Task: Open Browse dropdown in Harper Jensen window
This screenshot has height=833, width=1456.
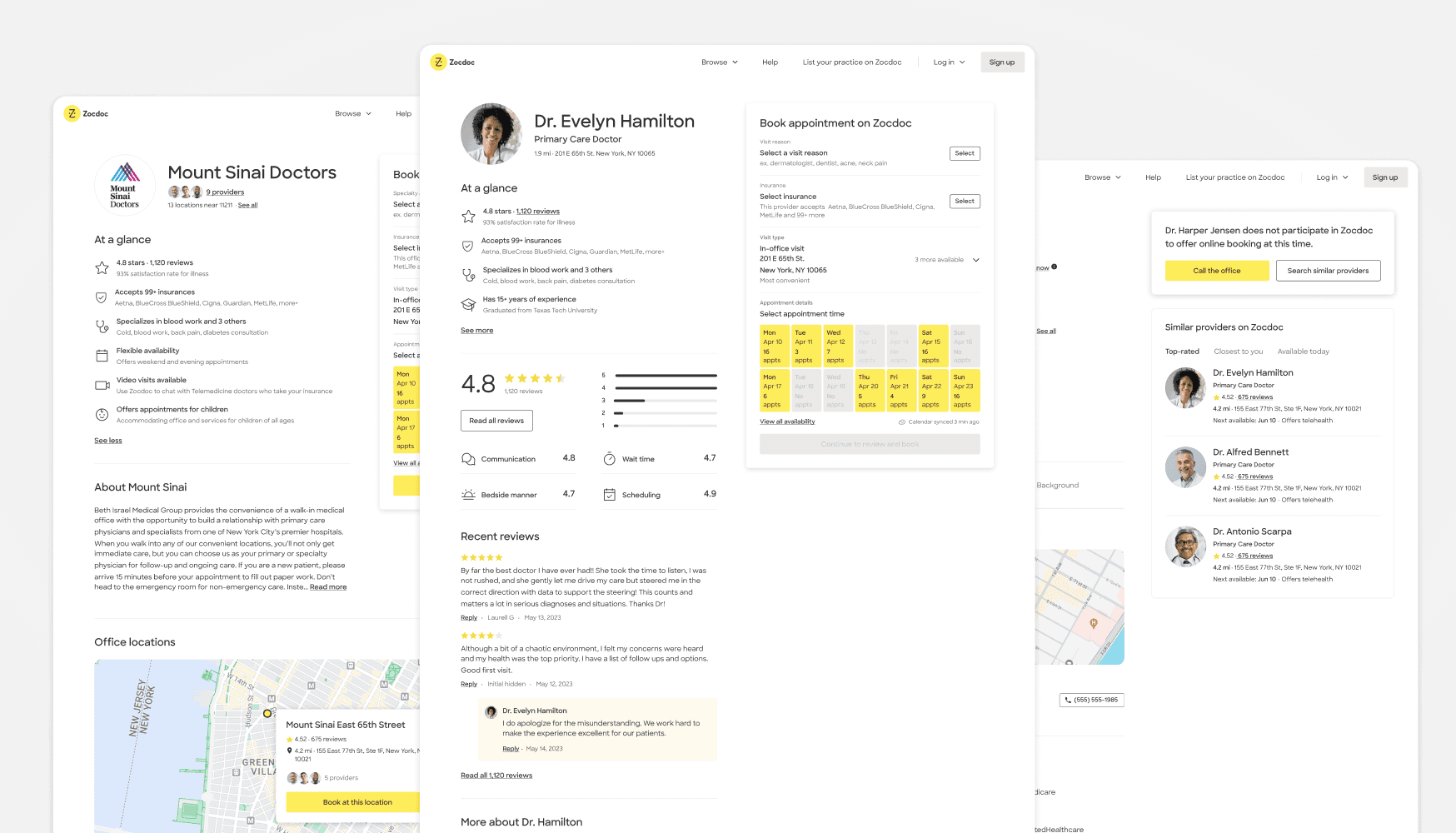Action: [1103, 177]
